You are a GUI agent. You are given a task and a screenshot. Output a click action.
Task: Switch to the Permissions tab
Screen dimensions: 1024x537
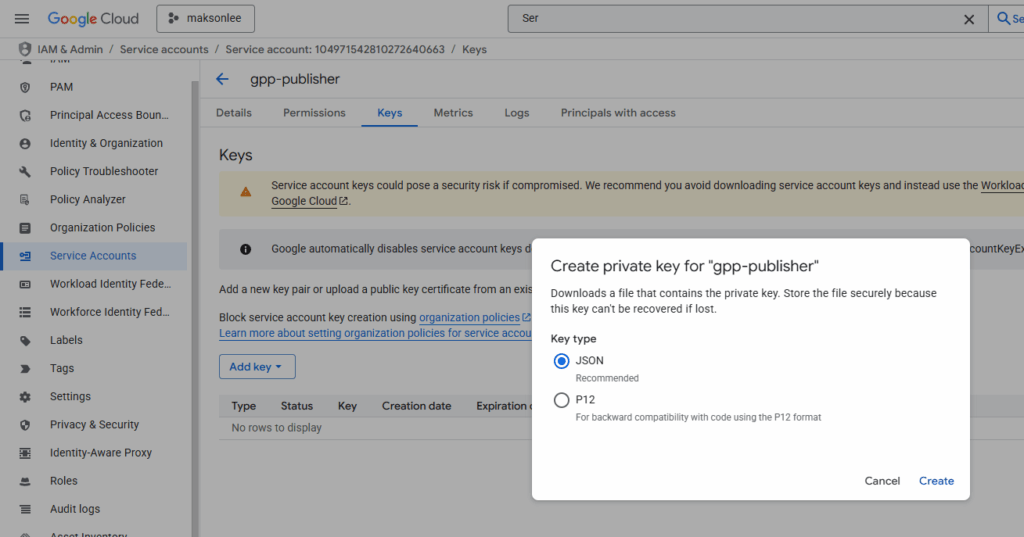[314, 113]
